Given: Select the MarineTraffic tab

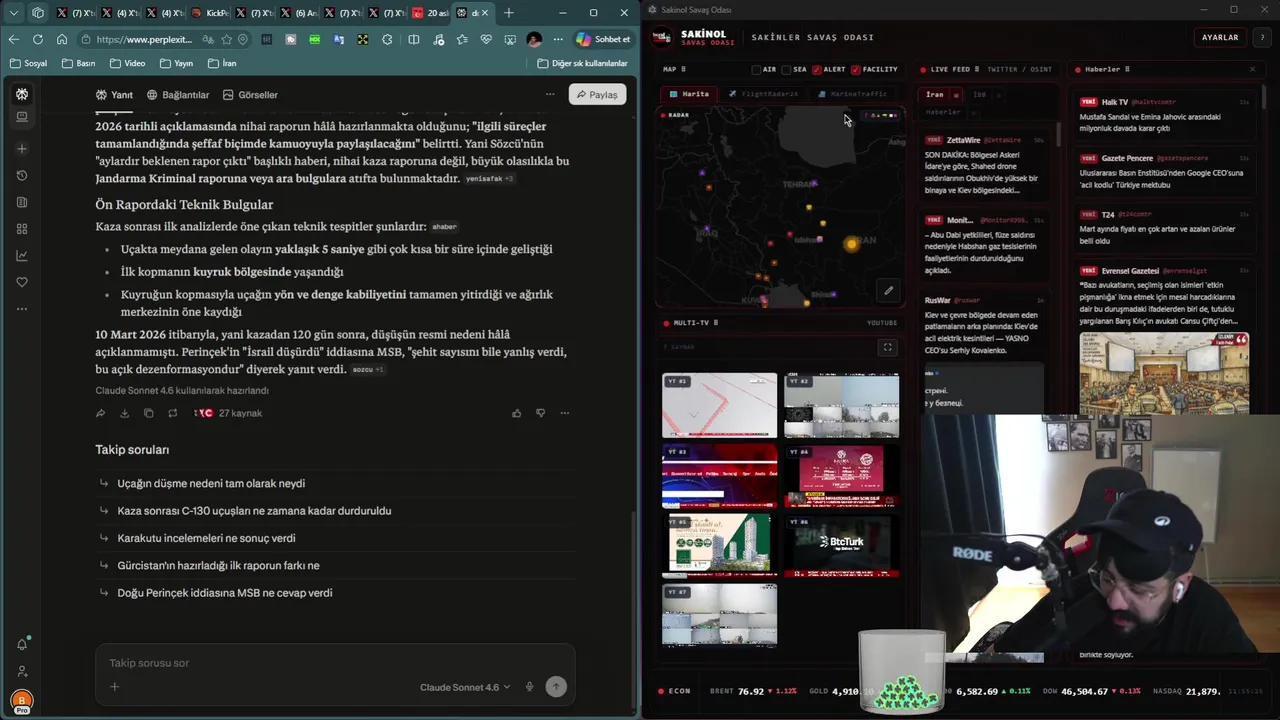Looking at the screenshot, I should click(852, 94).
